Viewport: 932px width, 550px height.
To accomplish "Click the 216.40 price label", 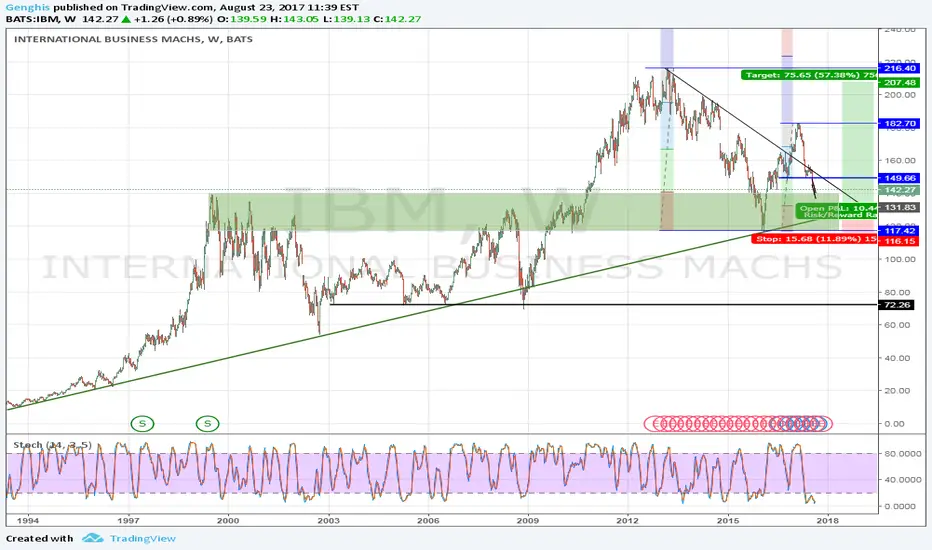I will coord(899,68).
